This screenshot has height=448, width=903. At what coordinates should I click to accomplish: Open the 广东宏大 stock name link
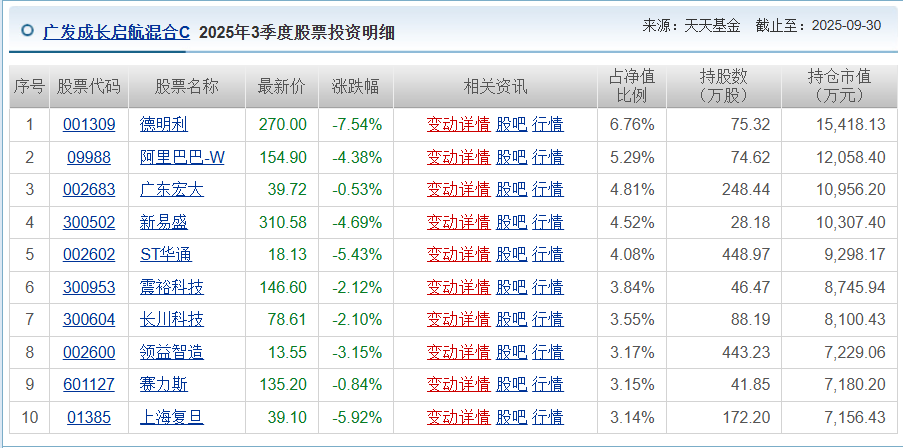[172, 189]
